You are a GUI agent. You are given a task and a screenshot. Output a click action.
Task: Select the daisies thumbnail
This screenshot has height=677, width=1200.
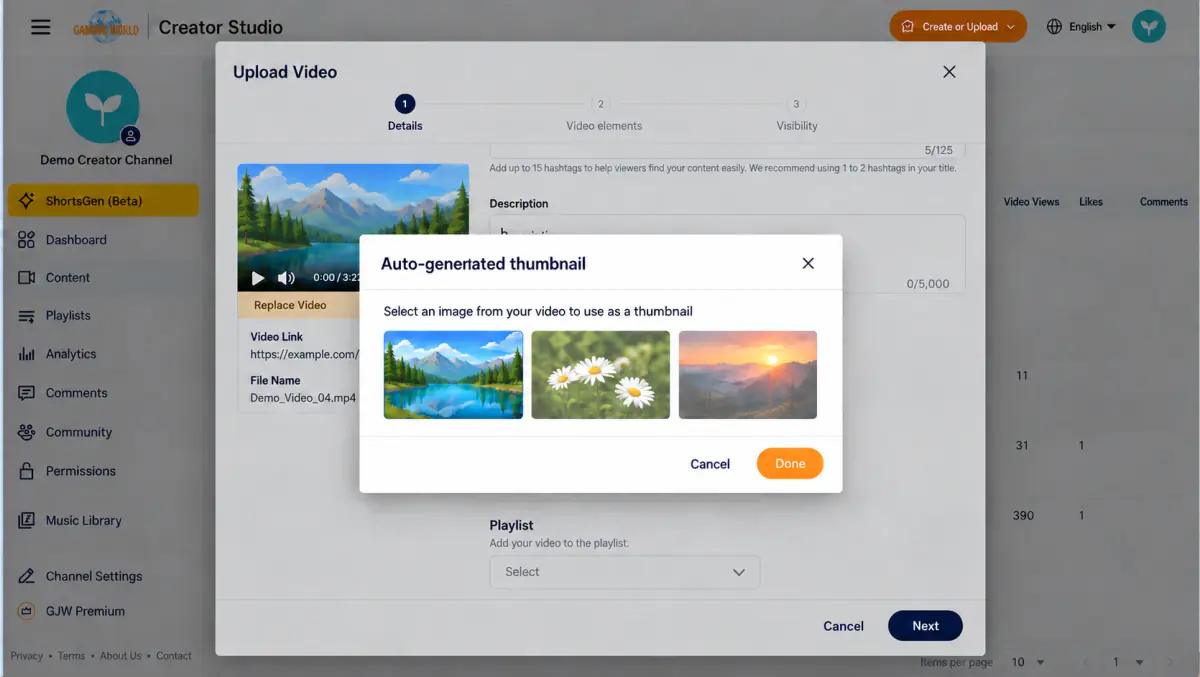(x=600, y=375)
